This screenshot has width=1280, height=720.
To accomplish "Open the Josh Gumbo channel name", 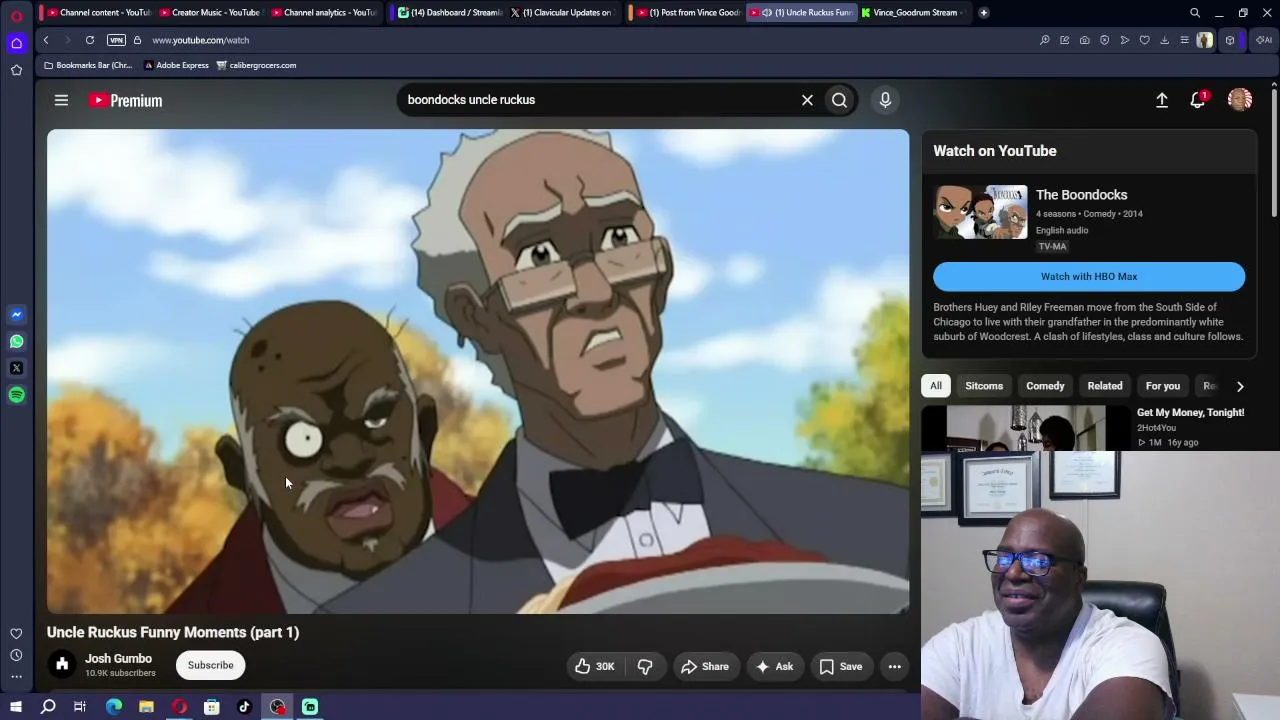I will pos(118,659).
